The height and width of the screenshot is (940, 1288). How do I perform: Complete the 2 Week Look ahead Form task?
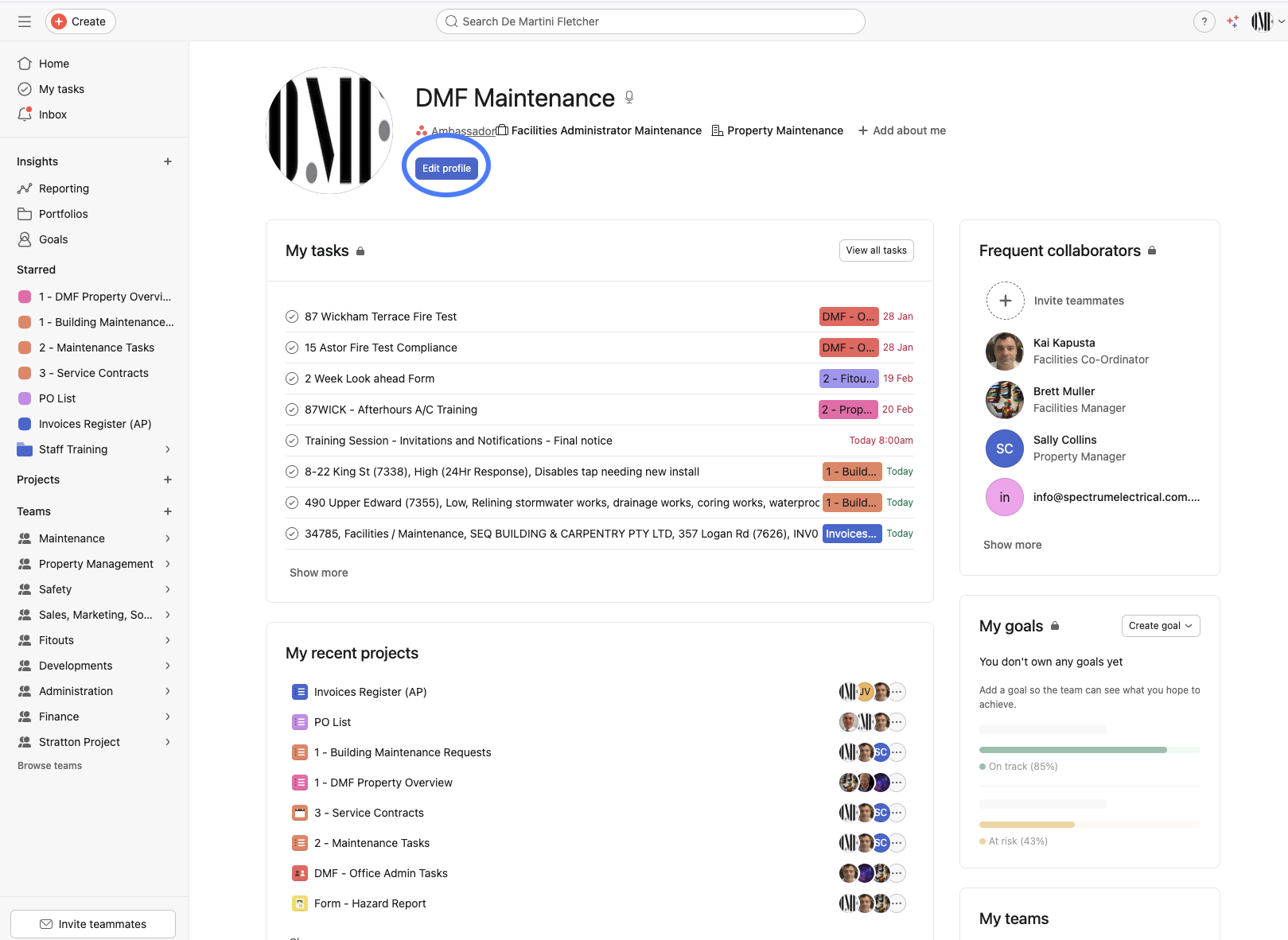(x=292, y=379)
